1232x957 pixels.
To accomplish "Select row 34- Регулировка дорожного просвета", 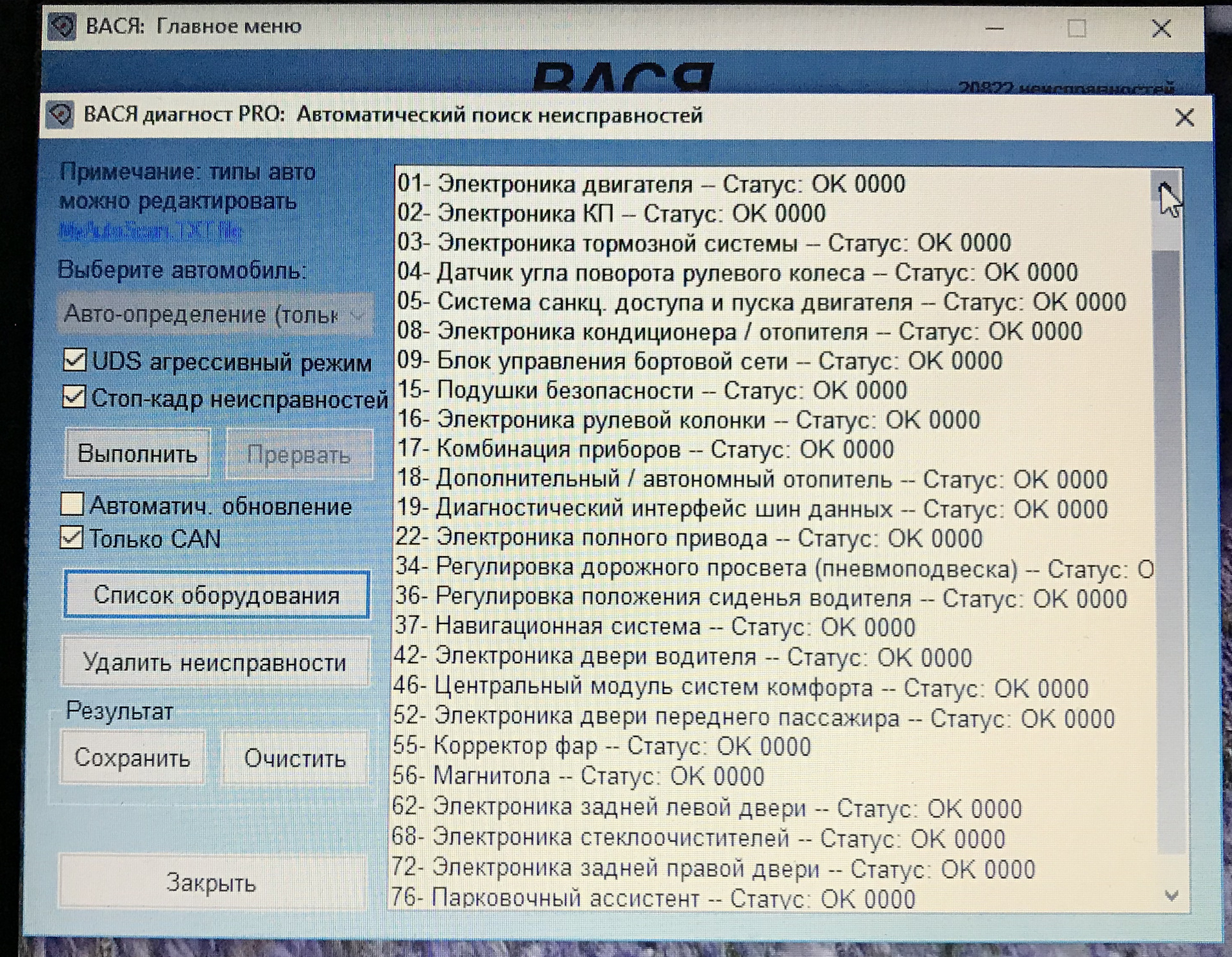I will point(774,568).
